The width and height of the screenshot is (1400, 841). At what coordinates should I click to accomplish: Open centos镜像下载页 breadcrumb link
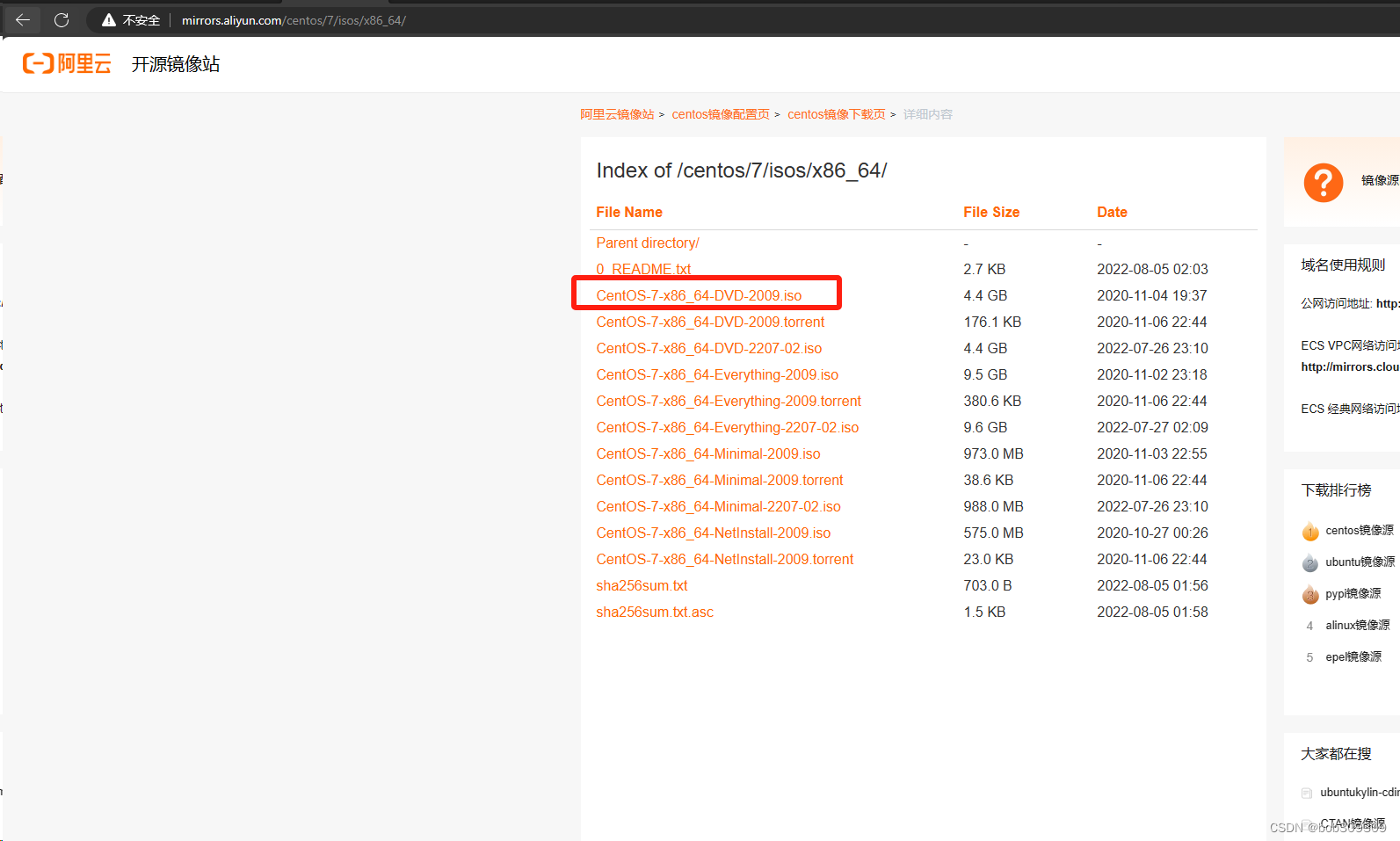tap(837, 114)
